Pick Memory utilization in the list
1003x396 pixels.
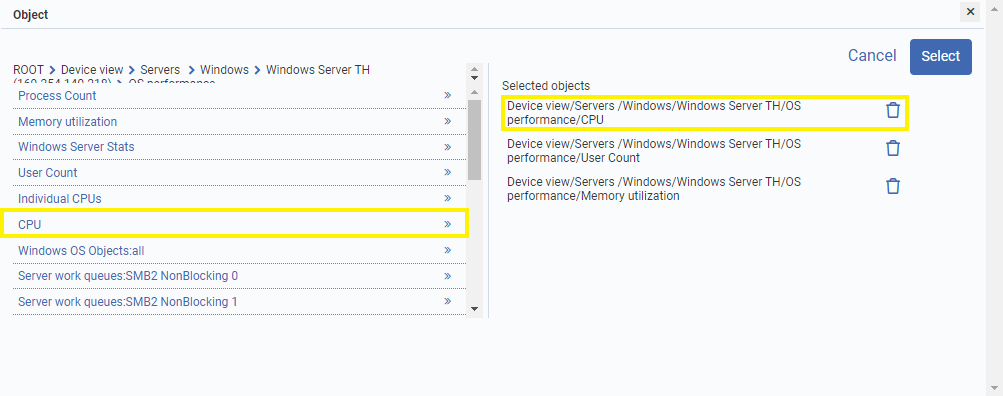(67, 122)
